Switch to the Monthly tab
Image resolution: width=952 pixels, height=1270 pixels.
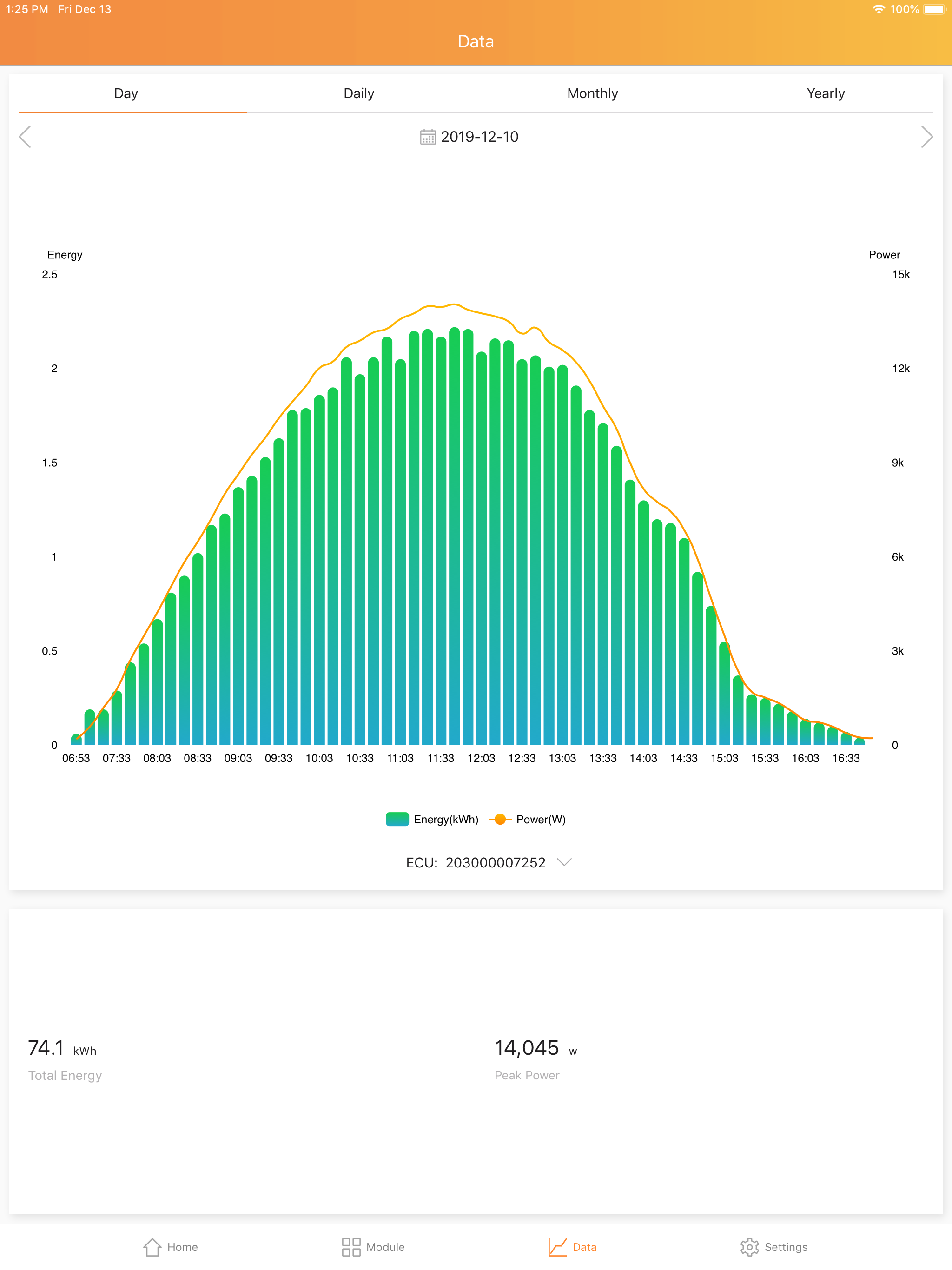point(592,93)
